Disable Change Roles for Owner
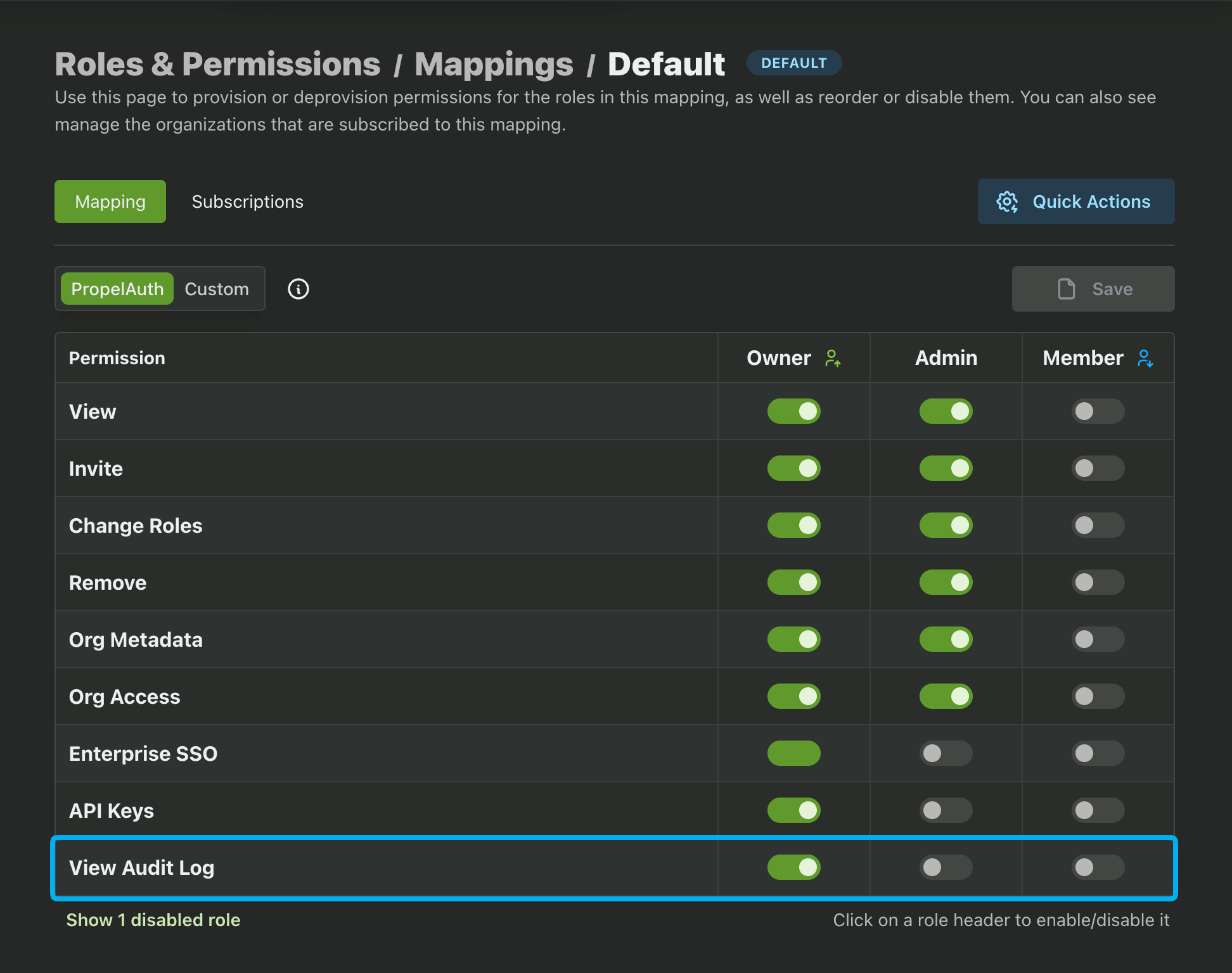 (x=793, y=525)
